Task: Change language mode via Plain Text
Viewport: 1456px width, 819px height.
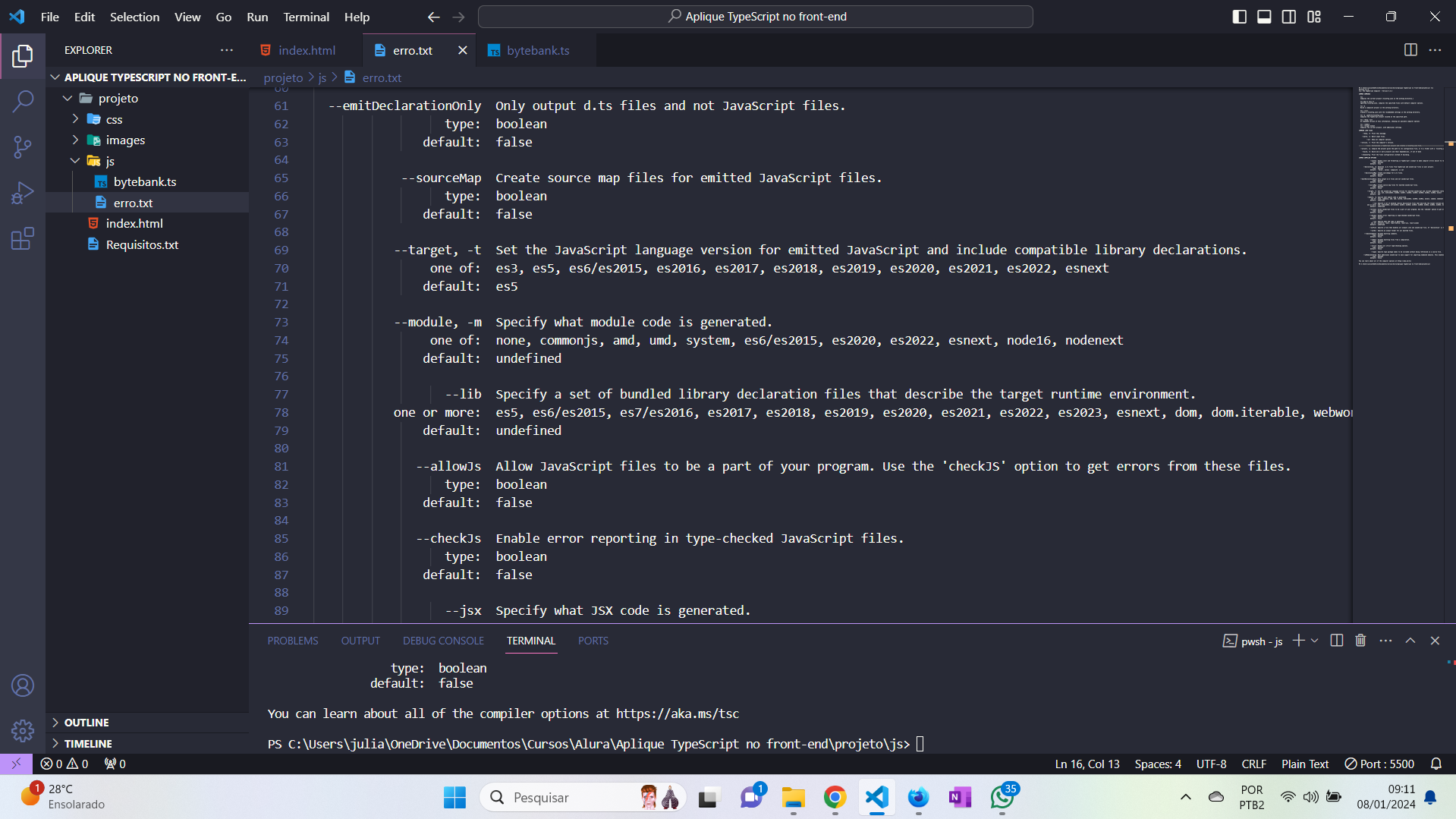Action: (1305, 764)
